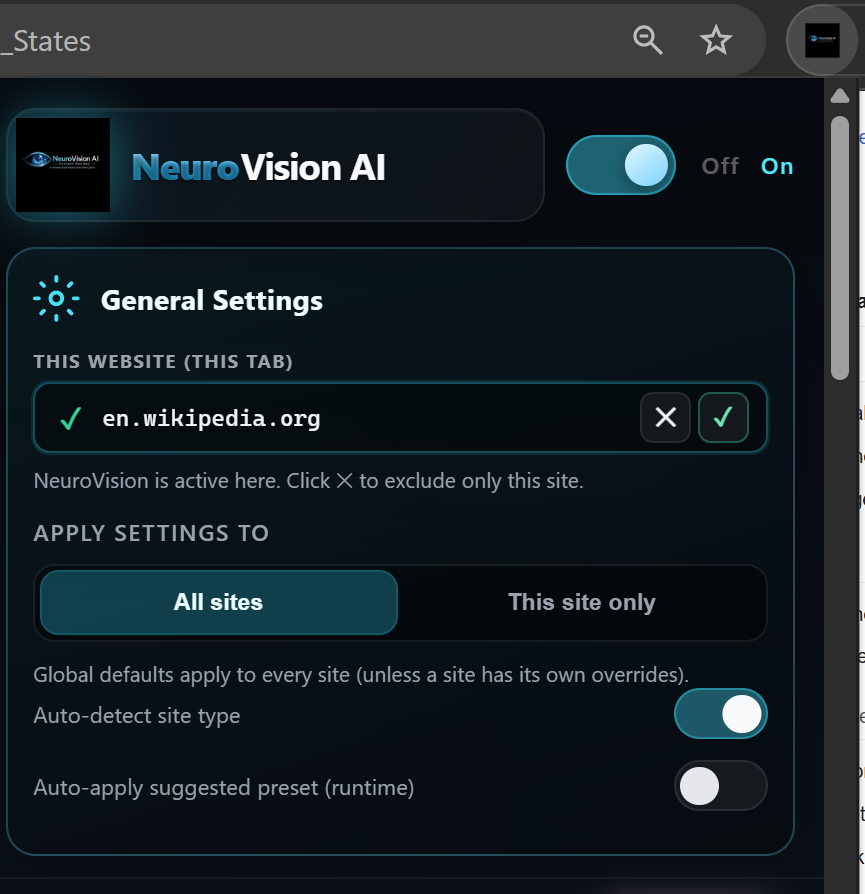Image resolution: width=865 pixels, height=894 pixels.
Task: Click the General Settings sun icon
Action: point(56,298)
